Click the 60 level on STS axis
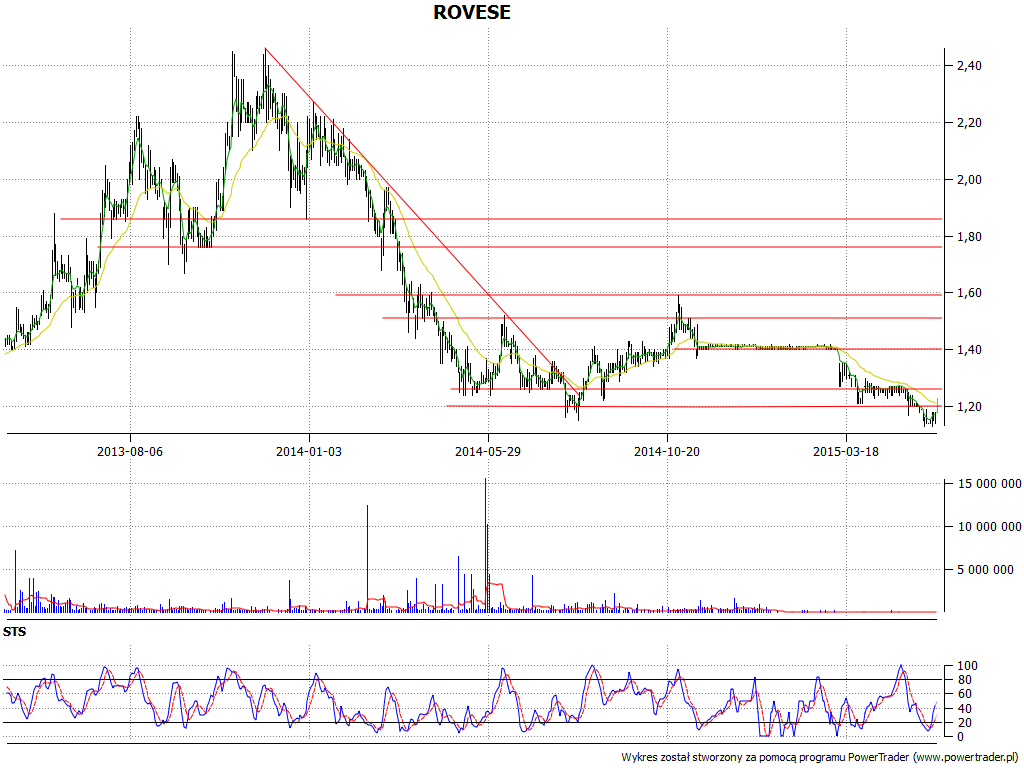1024x768 pixels. [x=967, y=694]
